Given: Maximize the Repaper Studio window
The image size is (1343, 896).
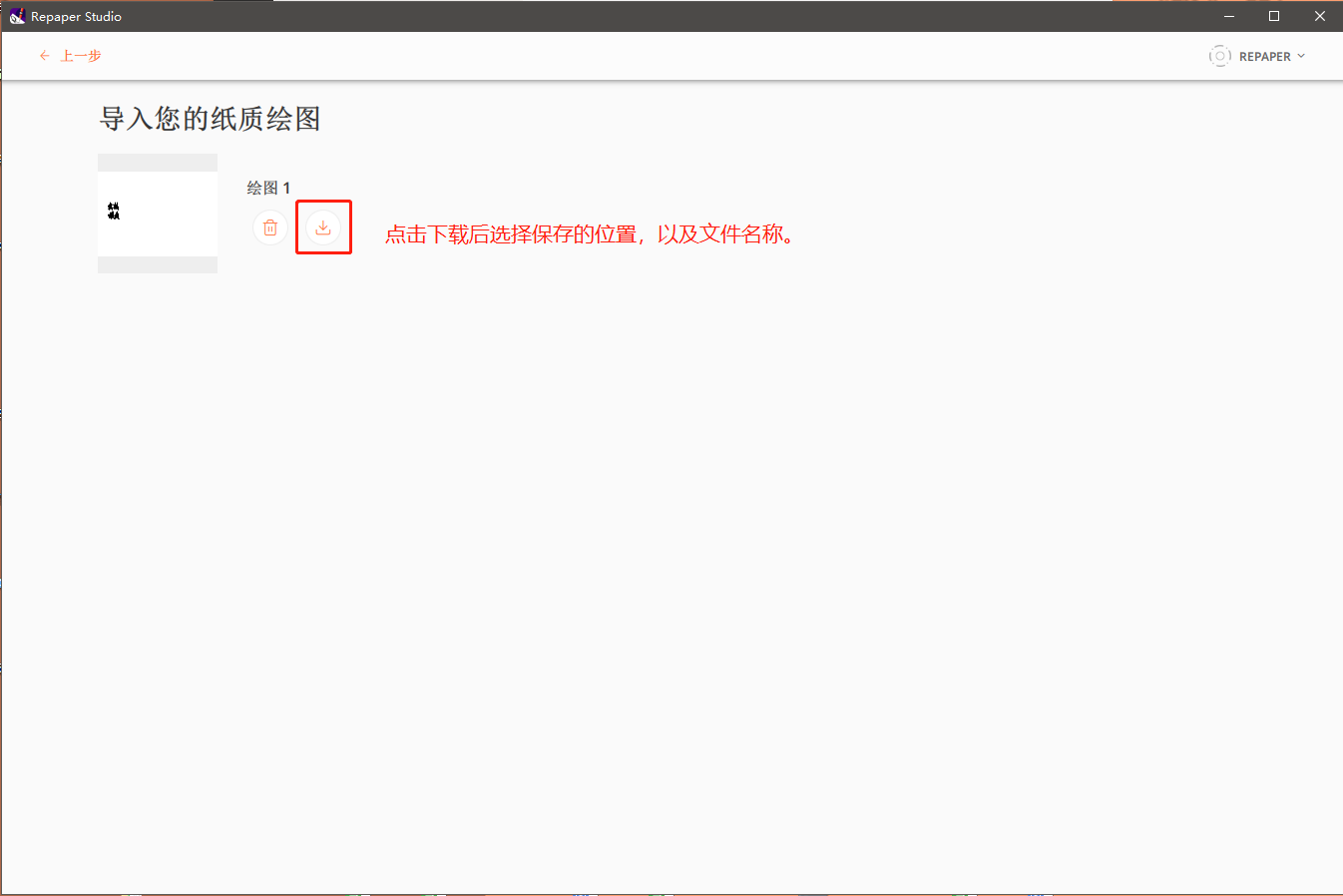Looking at the screenshot, I should 1274,16.
